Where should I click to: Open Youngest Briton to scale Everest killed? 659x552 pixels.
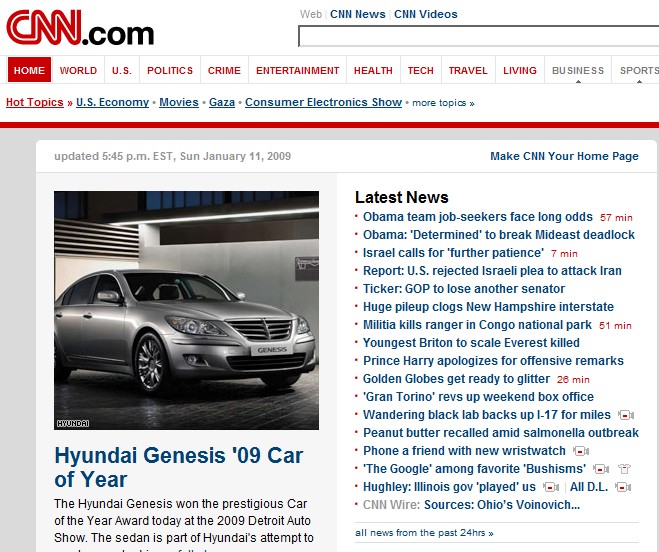471,343
